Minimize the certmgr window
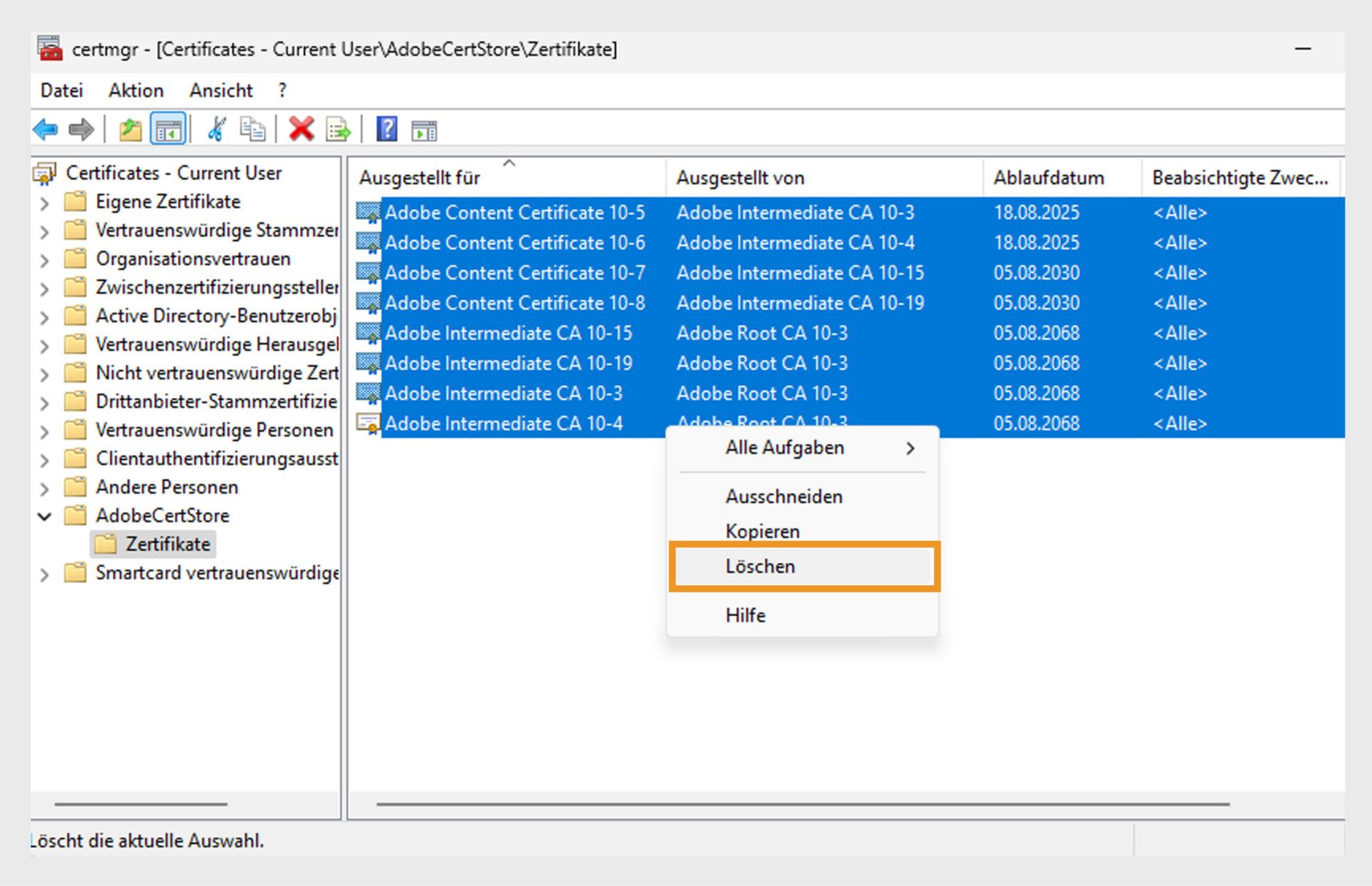Viewport: 1372px width, 886px height. (x=1303, y=49)
